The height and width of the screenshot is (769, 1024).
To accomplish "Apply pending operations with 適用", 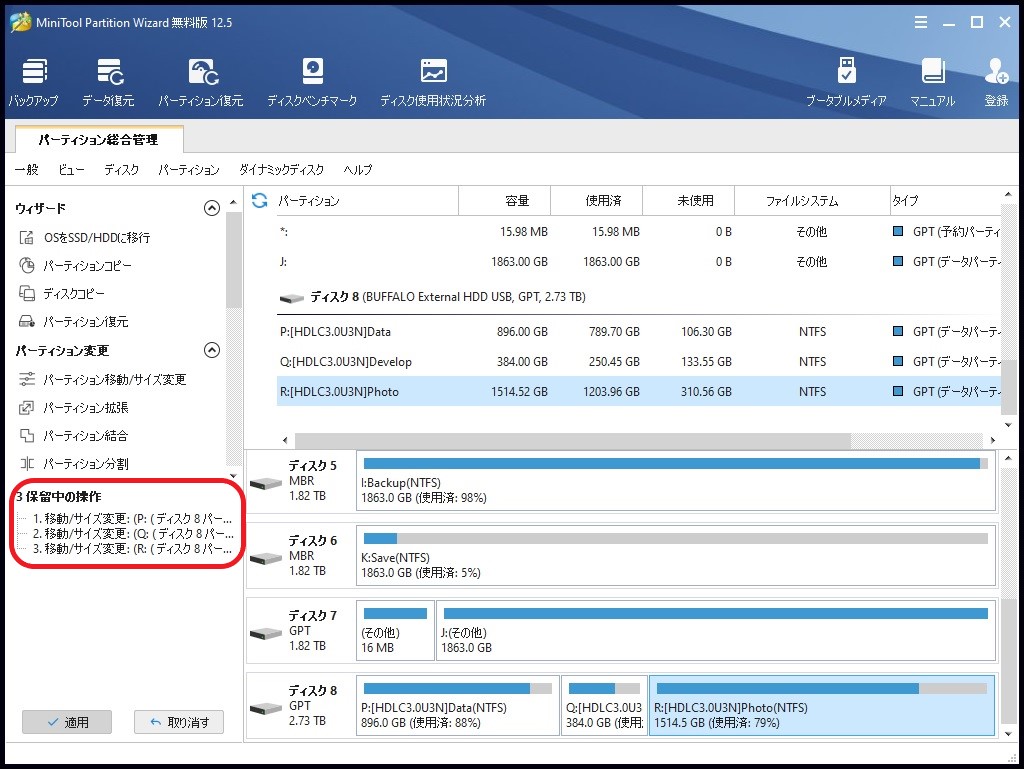I will coord(67,722).
